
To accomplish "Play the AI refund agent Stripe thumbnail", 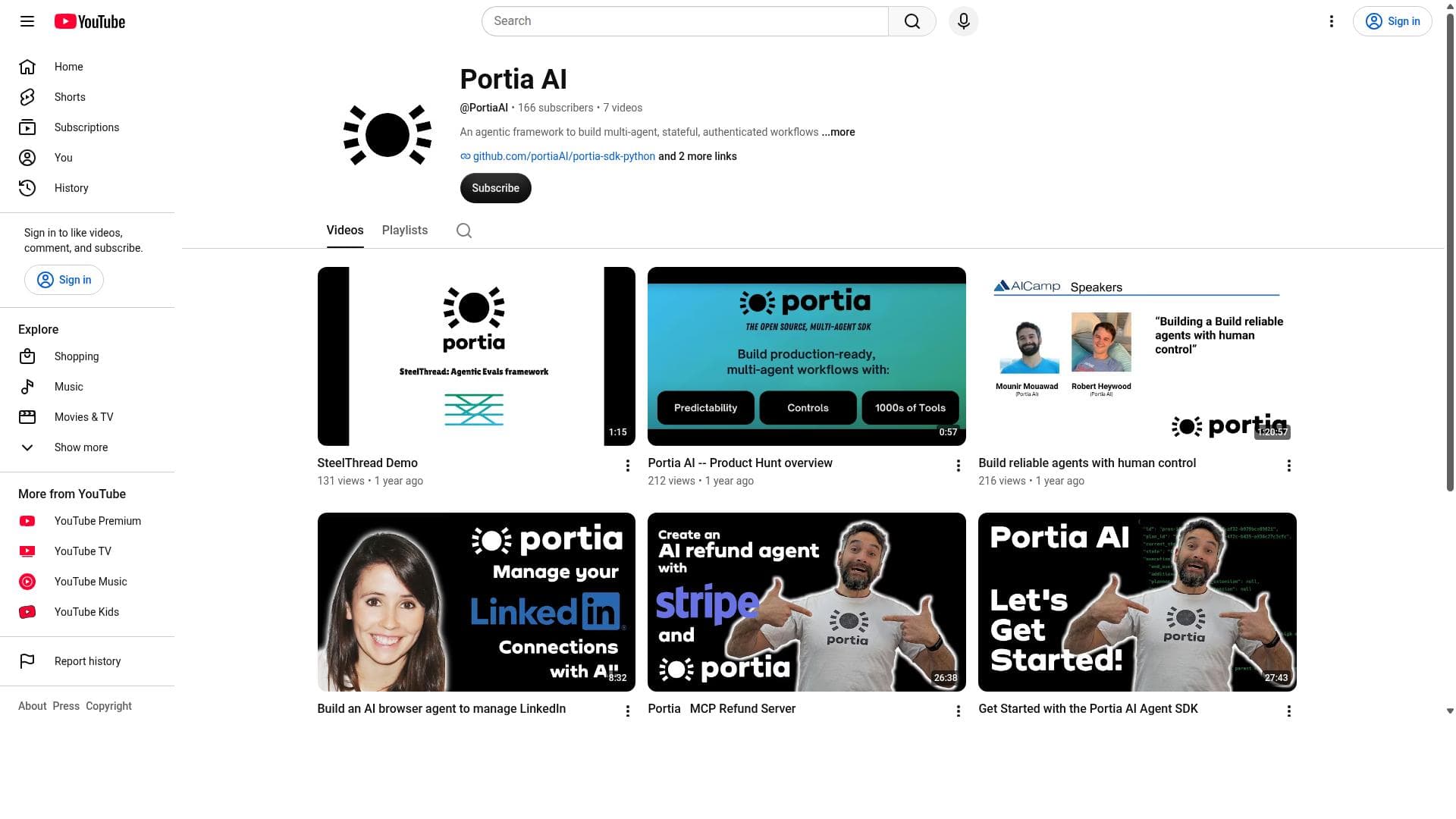I will click(x=807, y=602).
